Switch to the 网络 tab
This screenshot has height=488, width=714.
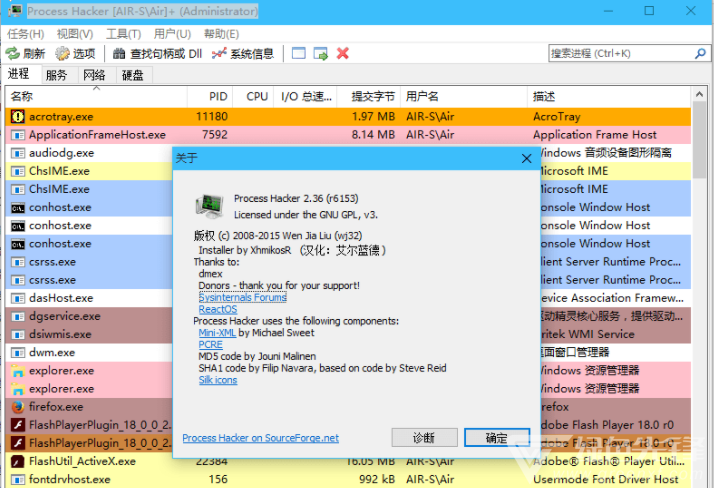click(94, 75)
